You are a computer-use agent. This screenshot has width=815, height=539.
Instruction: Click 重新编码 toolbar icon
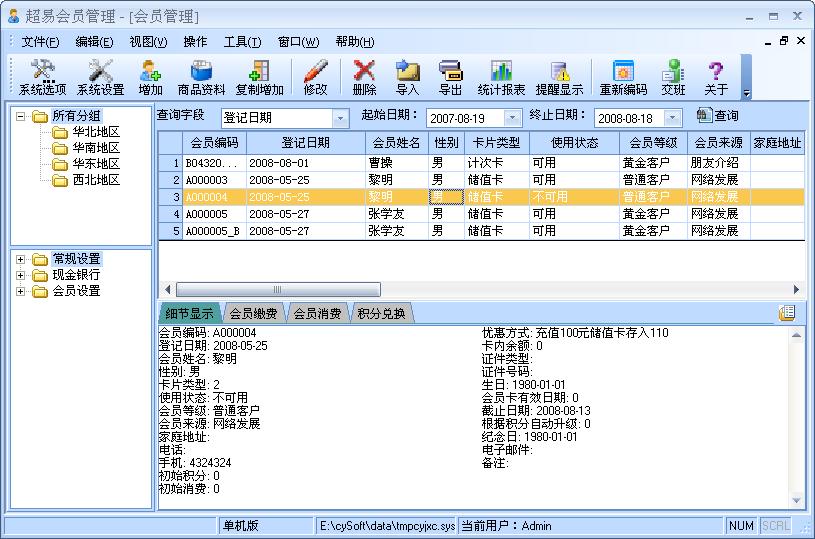coord(623,77)
